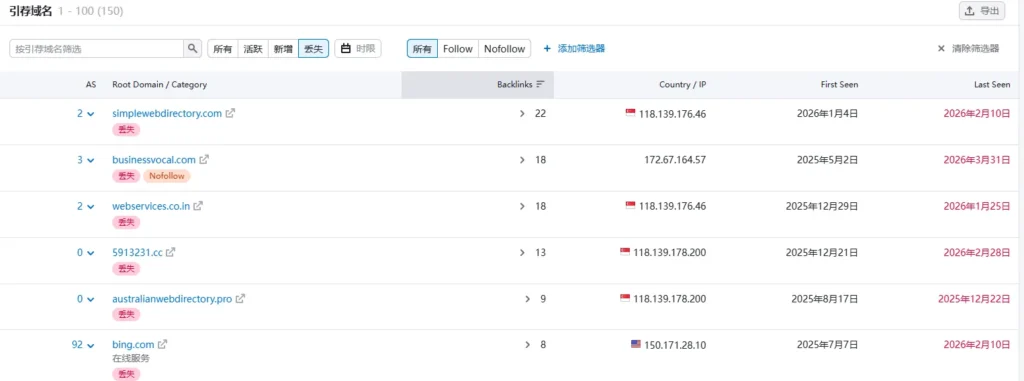Open webservices.co.in domain link

pyautogui.click(x=152, y=206)
